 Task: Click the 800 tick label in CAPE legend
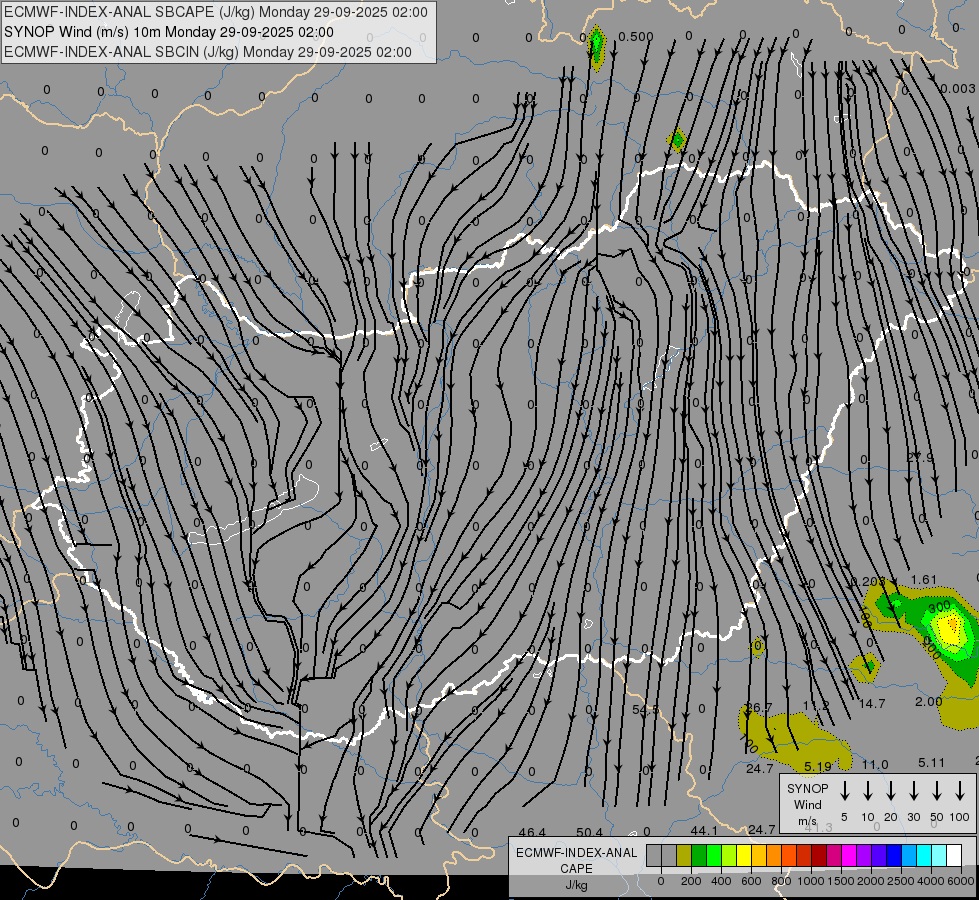(x=781, y=881)
